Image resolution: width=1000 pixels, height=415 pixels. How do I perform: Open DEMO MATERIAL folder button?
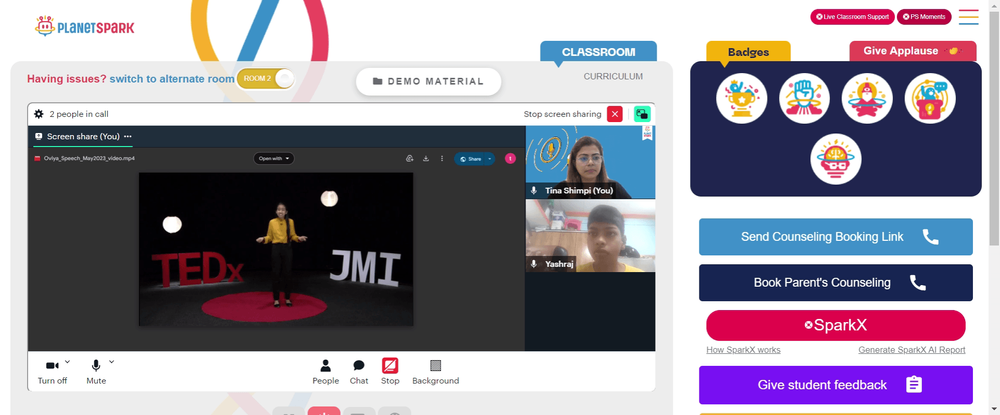tap(429, 82)
